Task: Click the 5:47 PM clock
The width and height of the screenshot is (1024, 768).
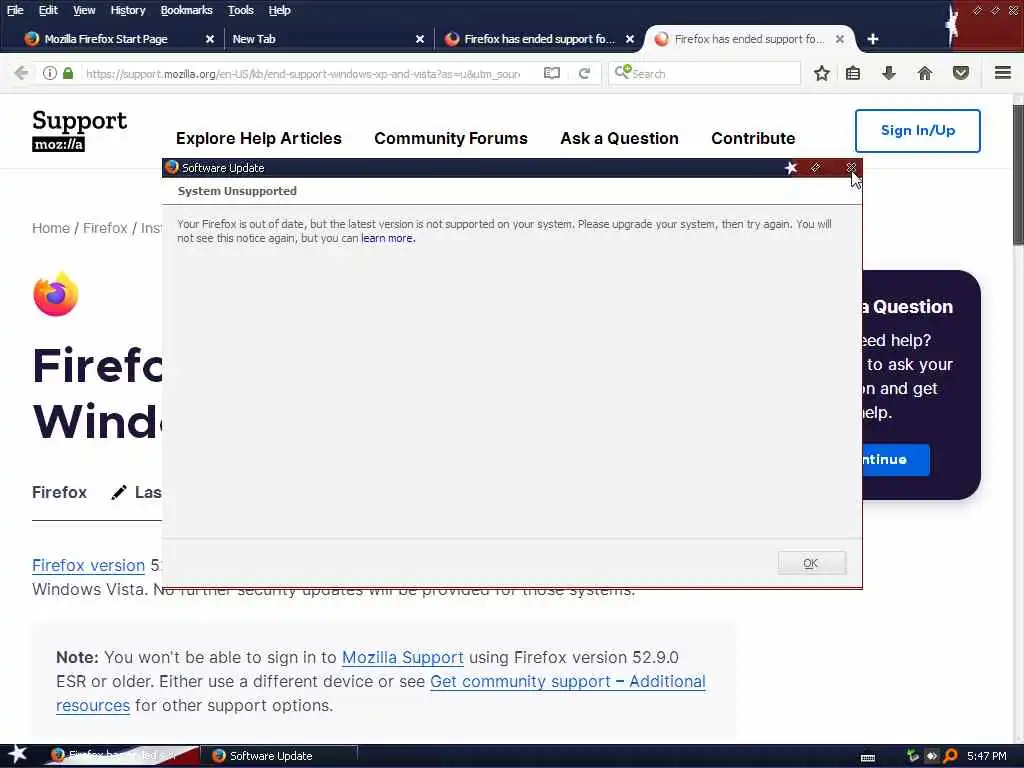Action: coord(986,756)
